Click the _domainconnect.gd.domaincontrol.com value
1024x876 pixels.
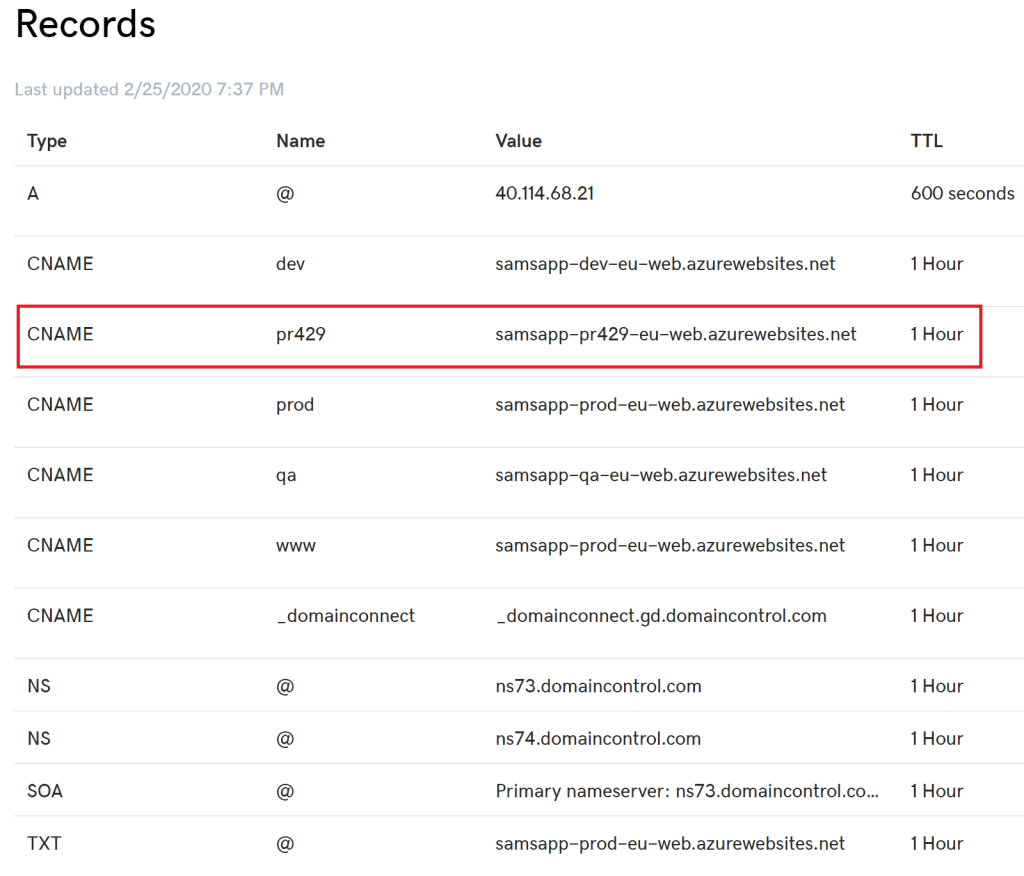[x=661, y=616]
